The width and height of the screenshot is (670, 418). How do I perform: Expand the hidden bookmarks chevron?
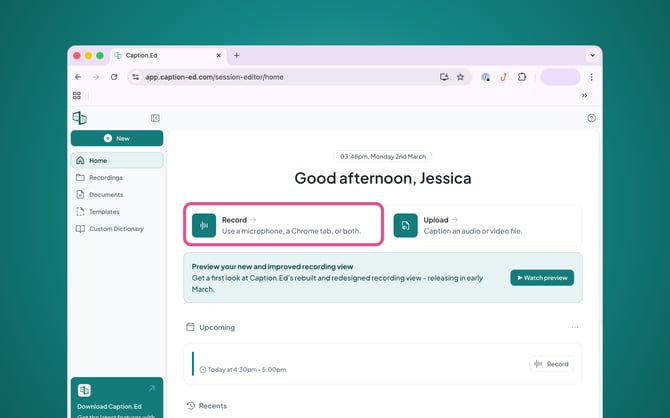coord(584,96)
